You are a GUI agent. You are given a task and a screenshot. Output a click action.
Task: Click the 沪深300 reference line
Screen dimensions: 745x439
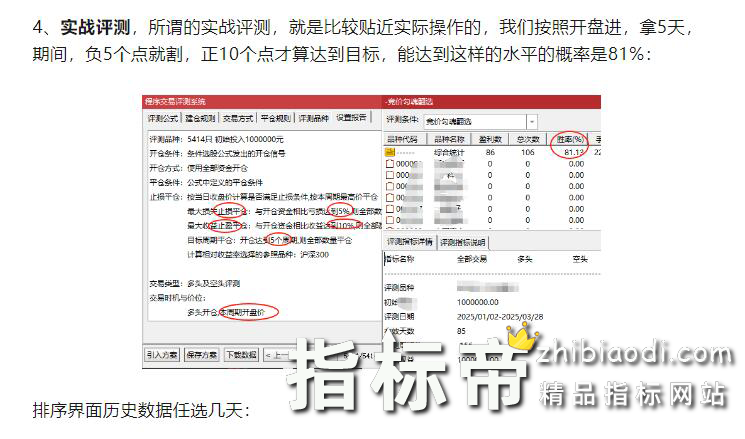click(258, 255)
